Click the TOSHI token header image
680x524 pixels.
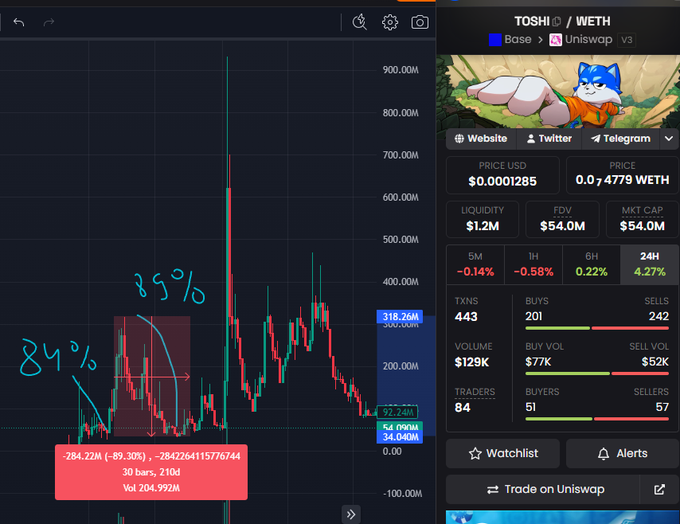[558, 92]
